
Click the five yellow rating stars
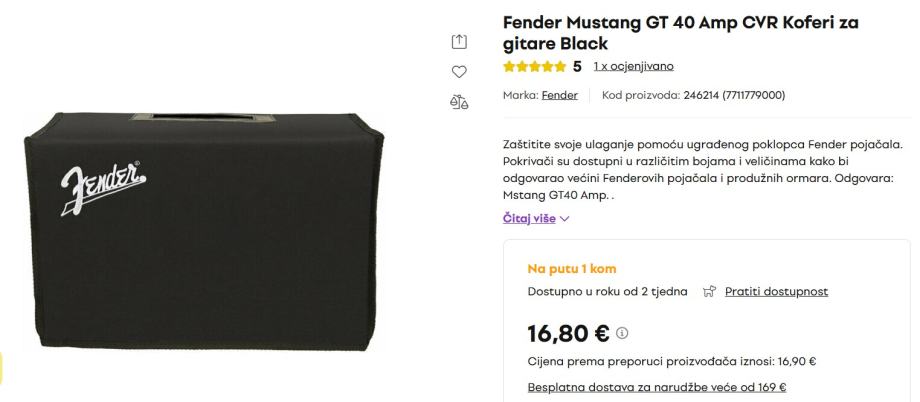(x=535, y=66)
